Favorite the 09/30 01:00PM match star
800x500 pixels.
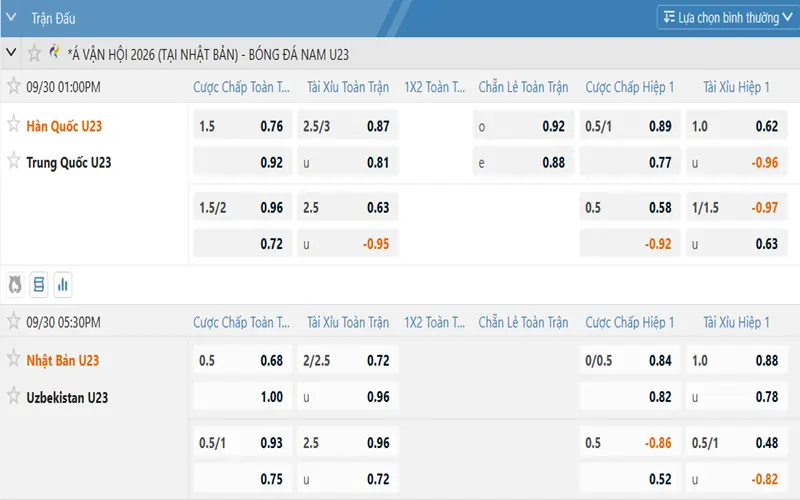click(x=14, y=86)
